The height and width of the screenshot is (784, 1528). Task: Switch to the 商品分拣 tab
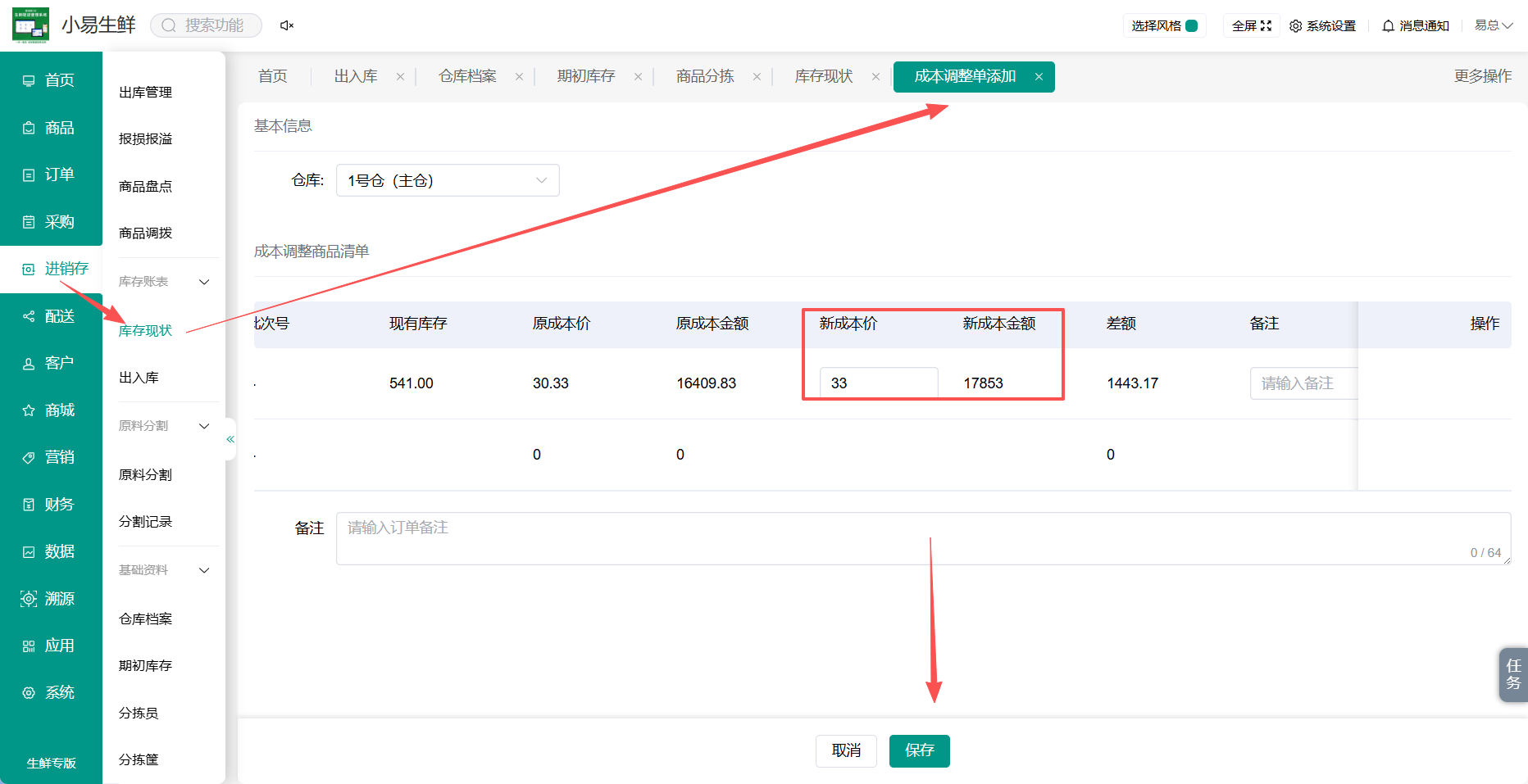pos(705,76)
